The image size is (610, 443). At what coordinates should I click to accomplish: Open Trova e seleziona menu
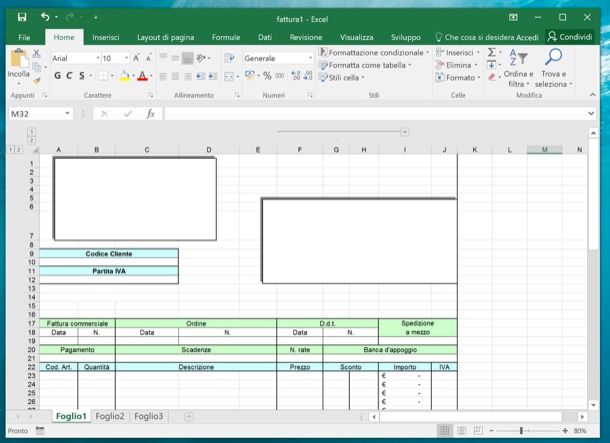[x=553, y=68]
